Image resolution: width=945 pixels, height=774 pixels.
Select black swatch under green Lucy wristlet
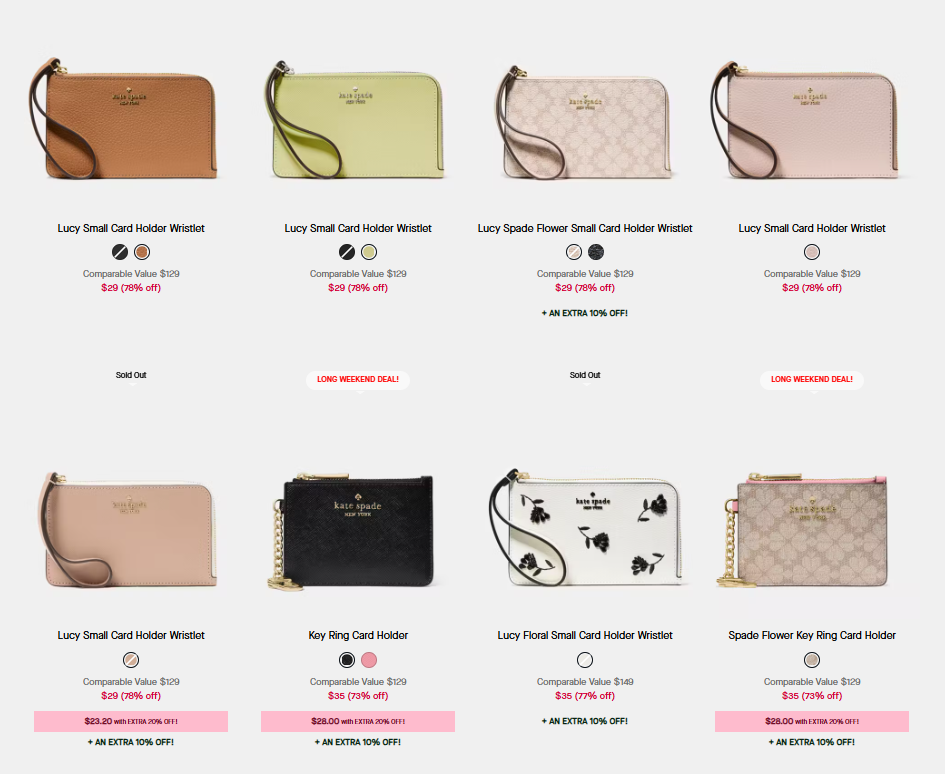coord(347,252)
